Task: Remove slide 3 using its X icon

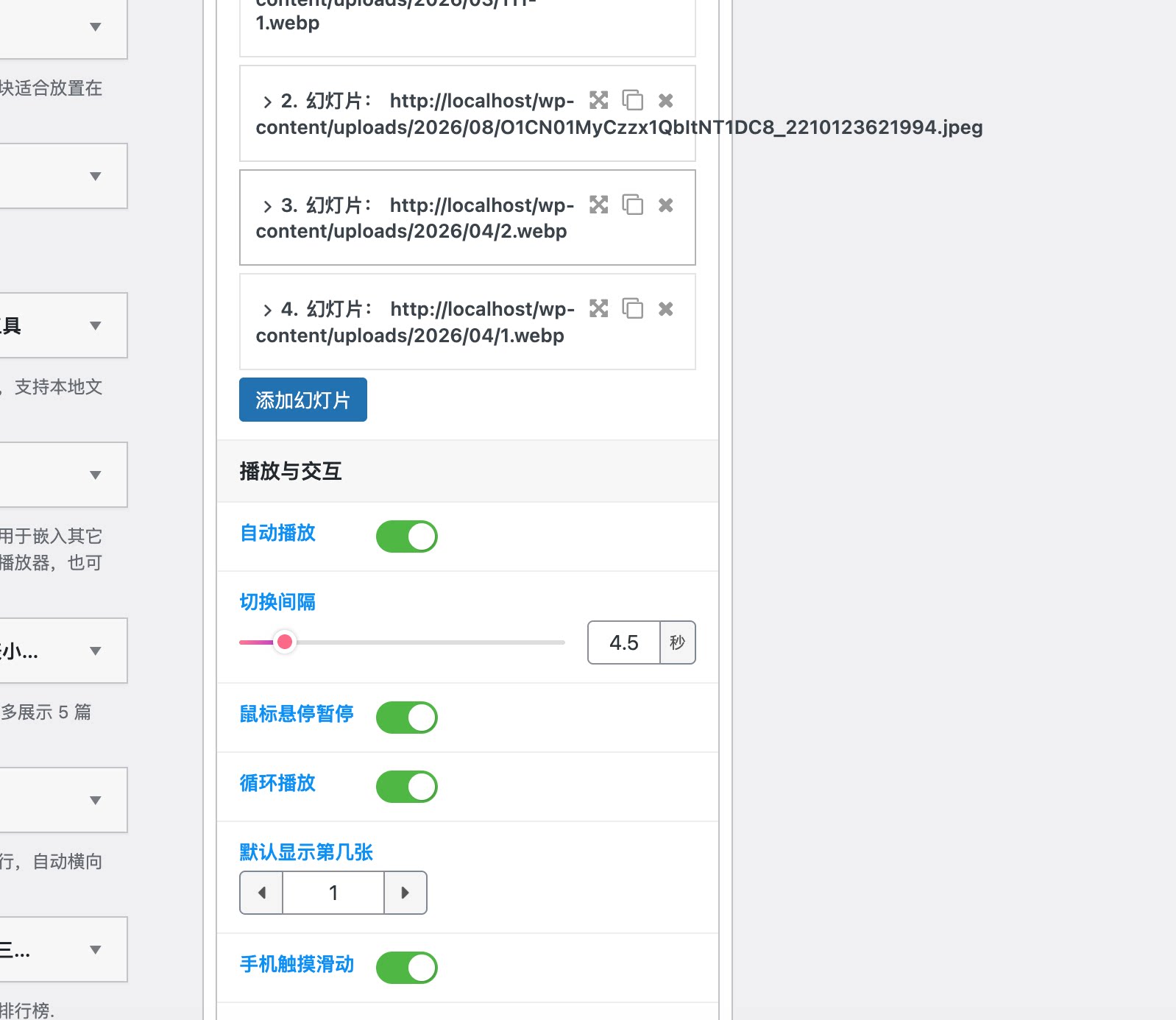Action: (666, 205)
